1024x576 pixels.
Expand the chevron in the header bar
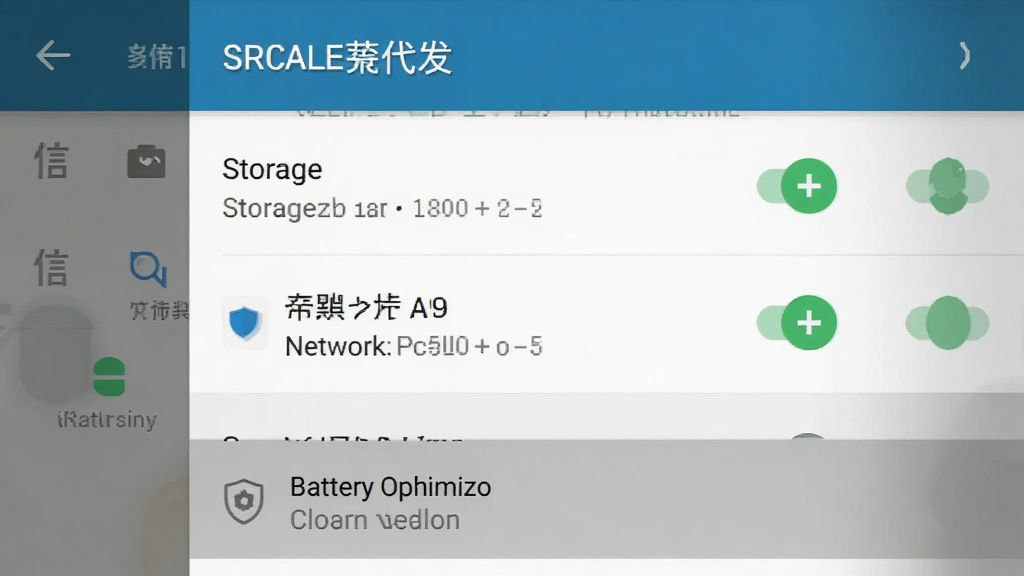pyautogui.click(x=965, y=56)
